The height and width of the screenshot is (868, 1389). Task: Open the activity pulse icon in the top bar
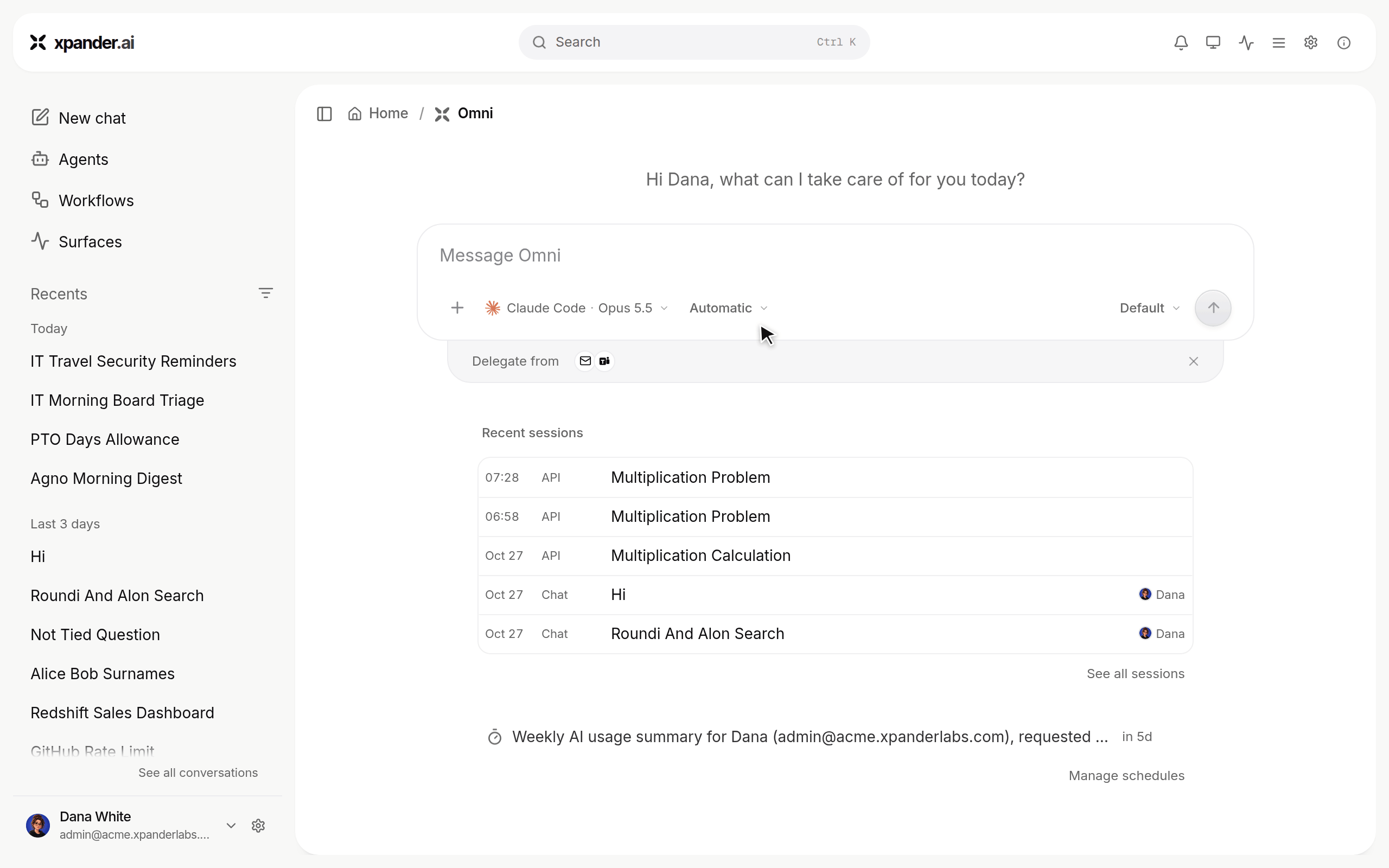1246,42
